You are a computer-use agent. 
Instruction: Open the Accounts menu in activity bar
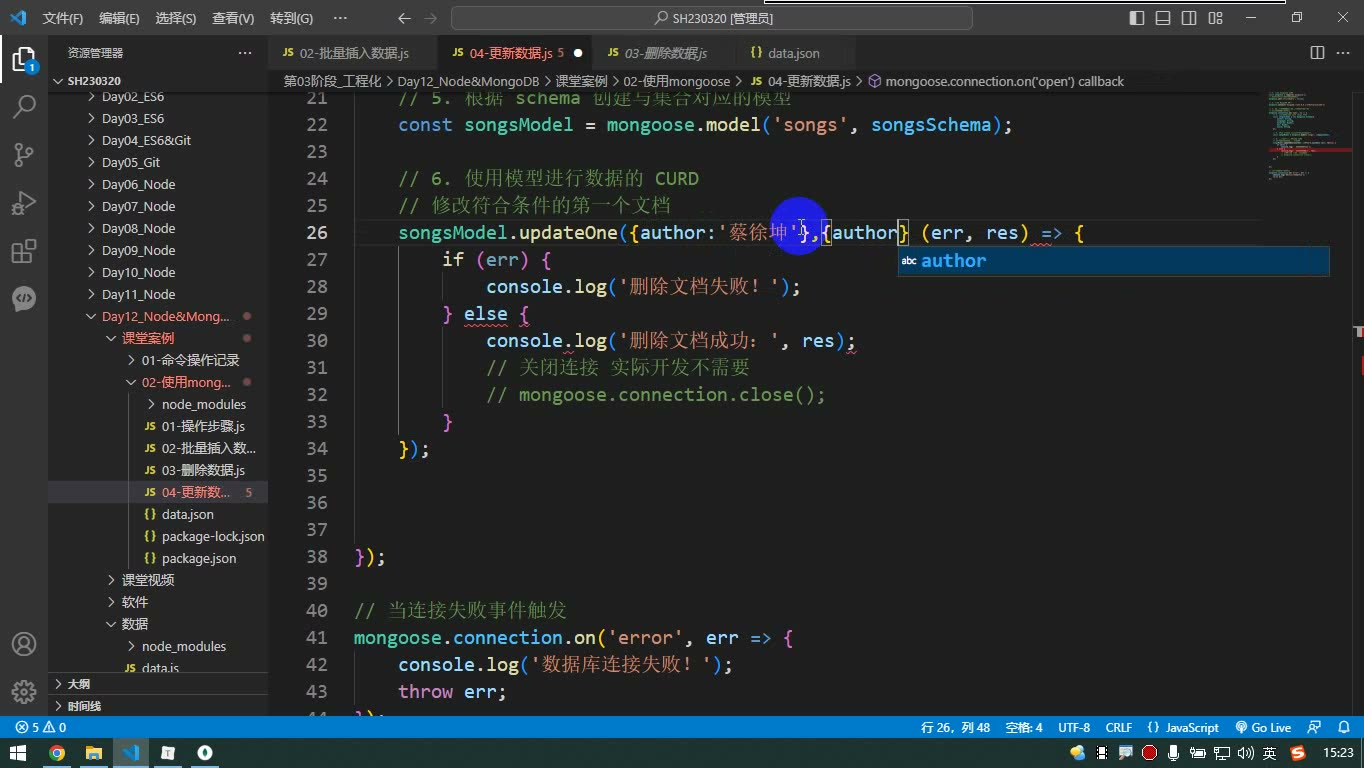[x=24, y=644]
